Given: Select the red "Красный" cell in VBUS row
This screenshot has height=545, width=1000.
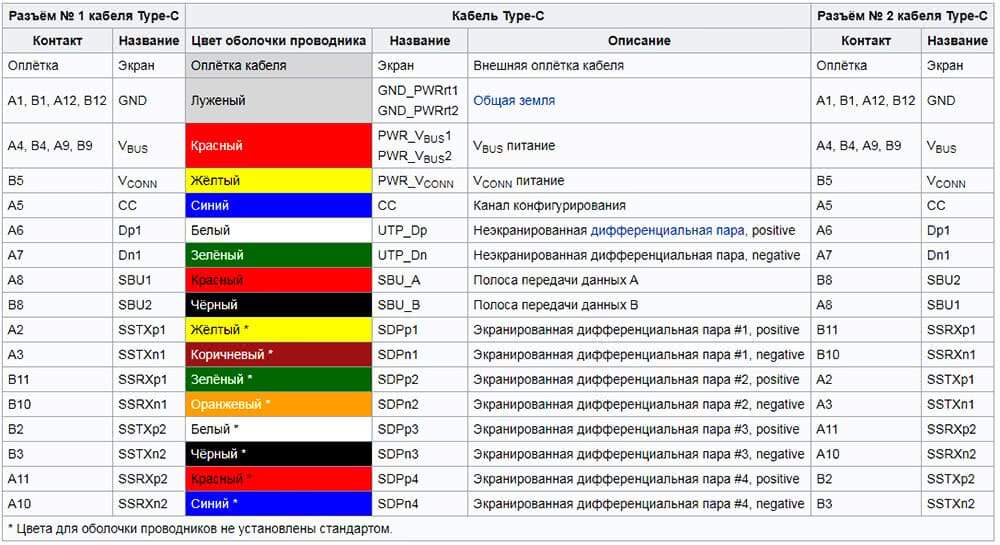Looking at the screenshot, I should coord(278,146).
